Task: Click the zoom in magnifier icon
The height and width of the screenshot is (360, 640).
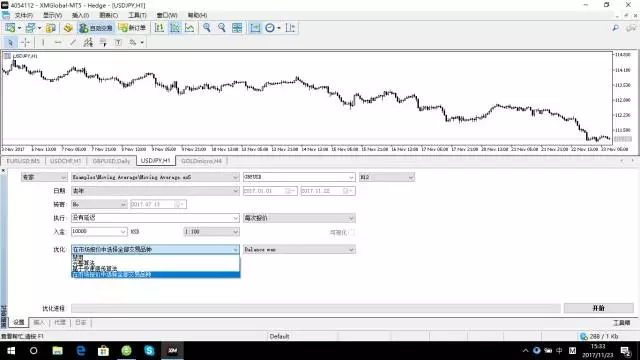Action: (x=207, y=28)
